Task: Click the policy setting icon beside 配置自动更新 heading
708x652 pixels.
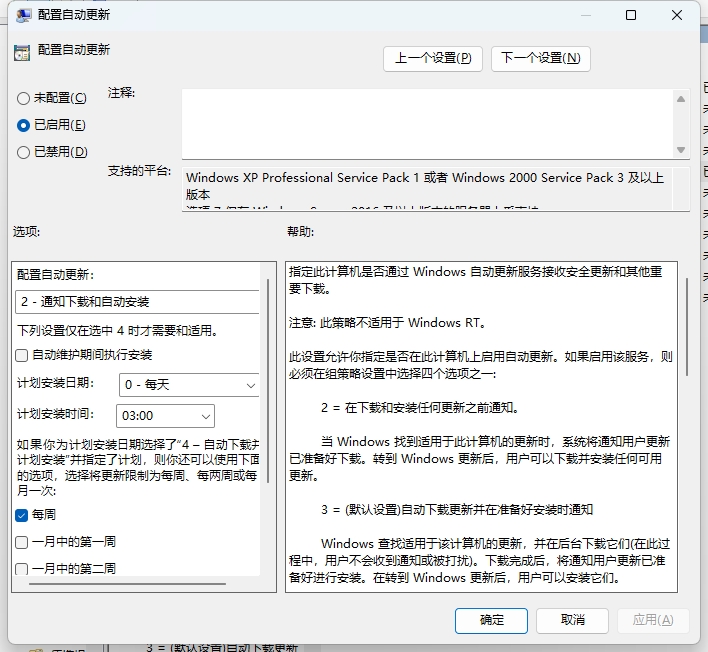Action: click(22, 52)
